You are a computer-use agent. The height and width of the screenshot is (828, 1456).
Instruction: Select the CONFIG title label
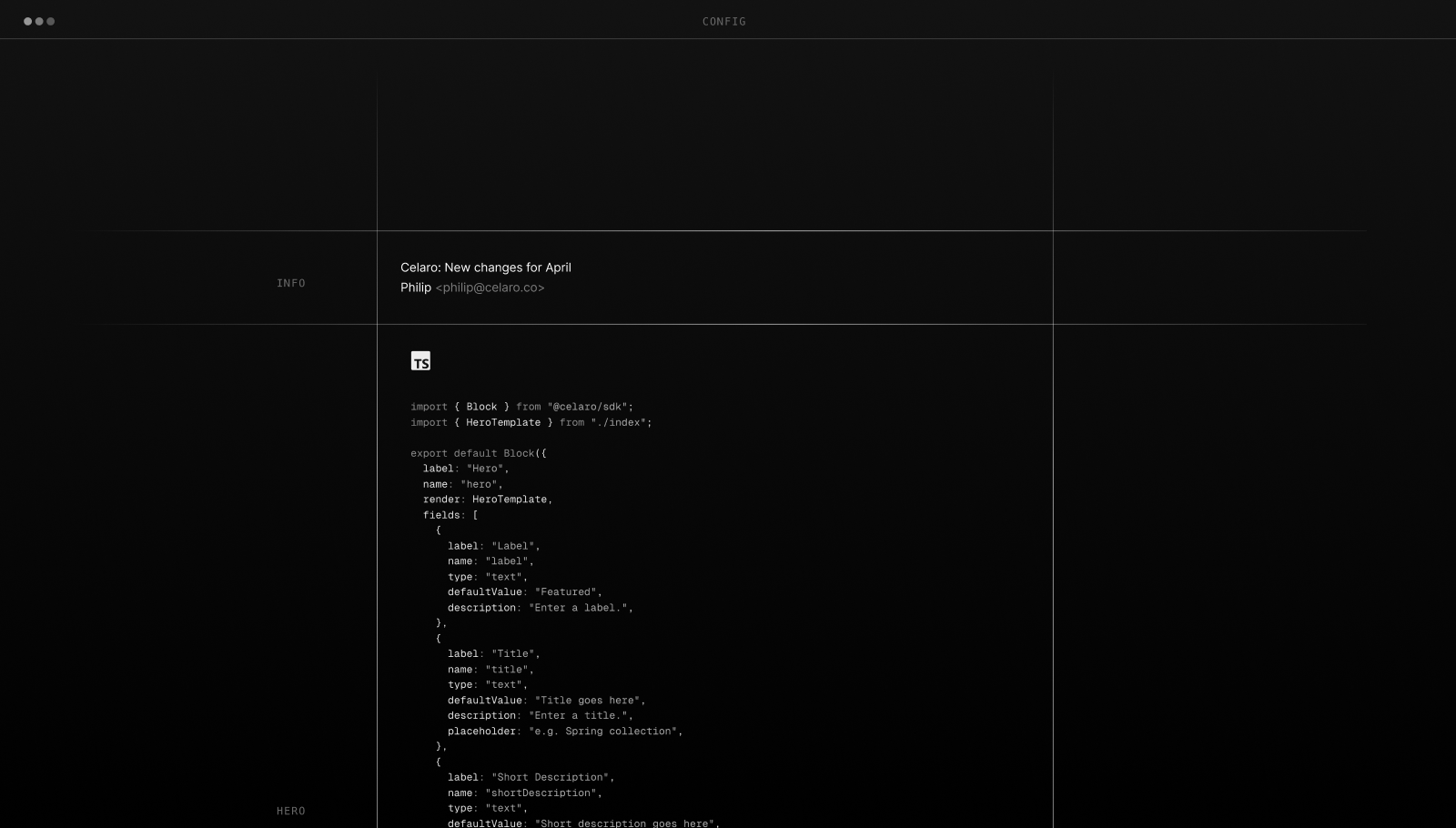(724, 21)
